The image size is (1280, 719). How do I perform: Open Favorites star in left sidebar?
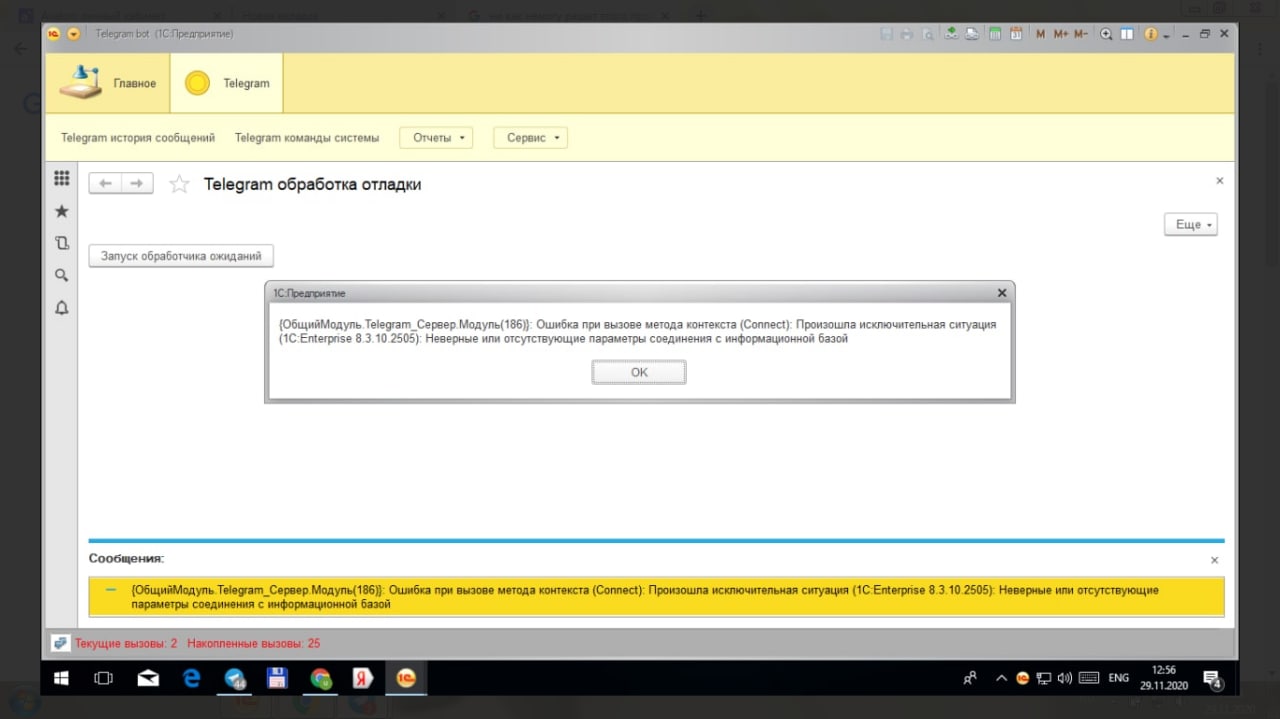[x=61, y=211]
